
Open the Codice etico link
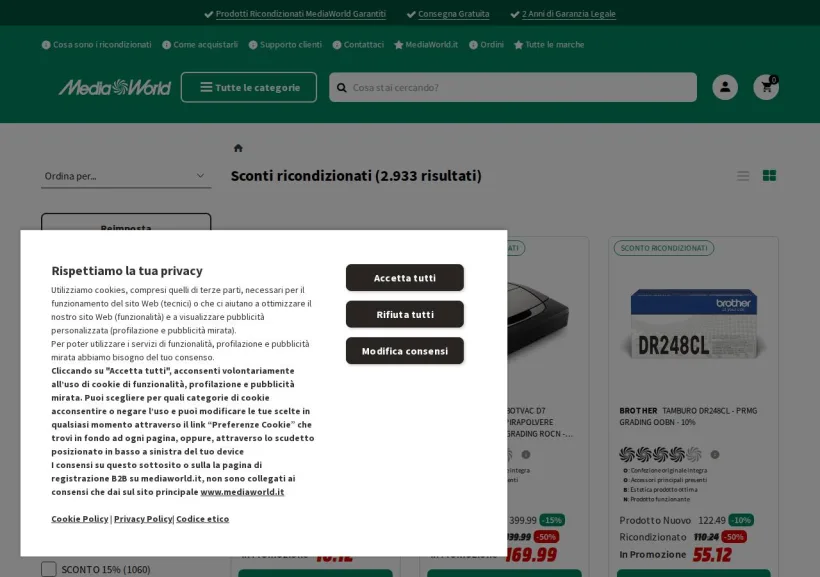(x=202, y=519)
